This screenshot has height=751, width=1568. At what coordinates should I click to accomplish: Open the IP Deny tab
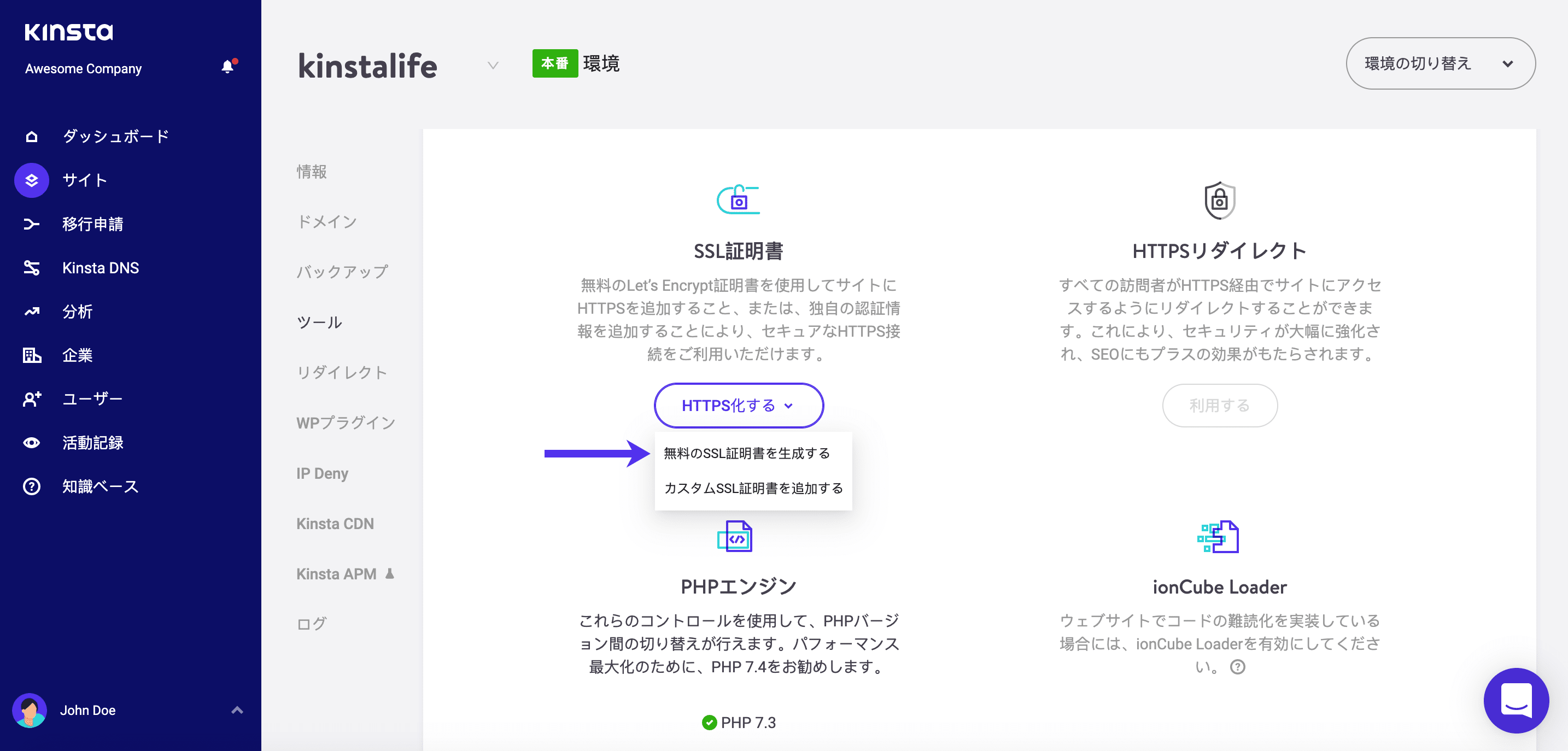pos(322,473)
